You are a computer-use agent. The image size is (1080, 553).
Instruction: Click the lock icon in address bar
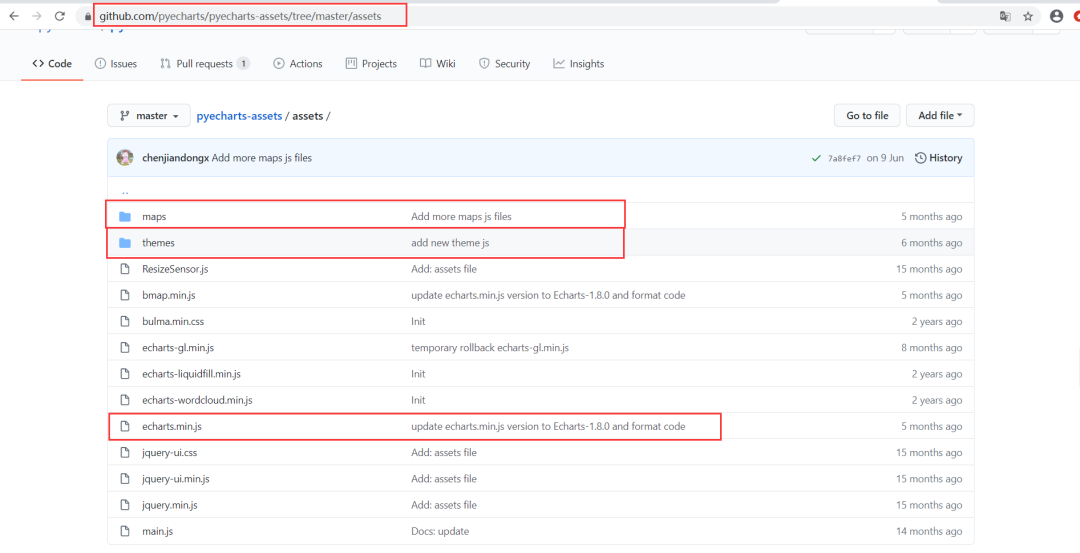[87, 16]
